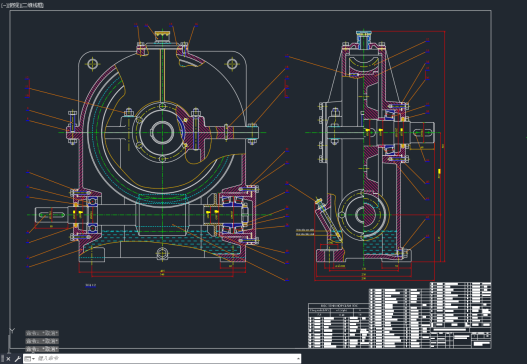Open command line customize wrench menu
The width and height of the screenshot is (527, 364).
click(17, 359)
